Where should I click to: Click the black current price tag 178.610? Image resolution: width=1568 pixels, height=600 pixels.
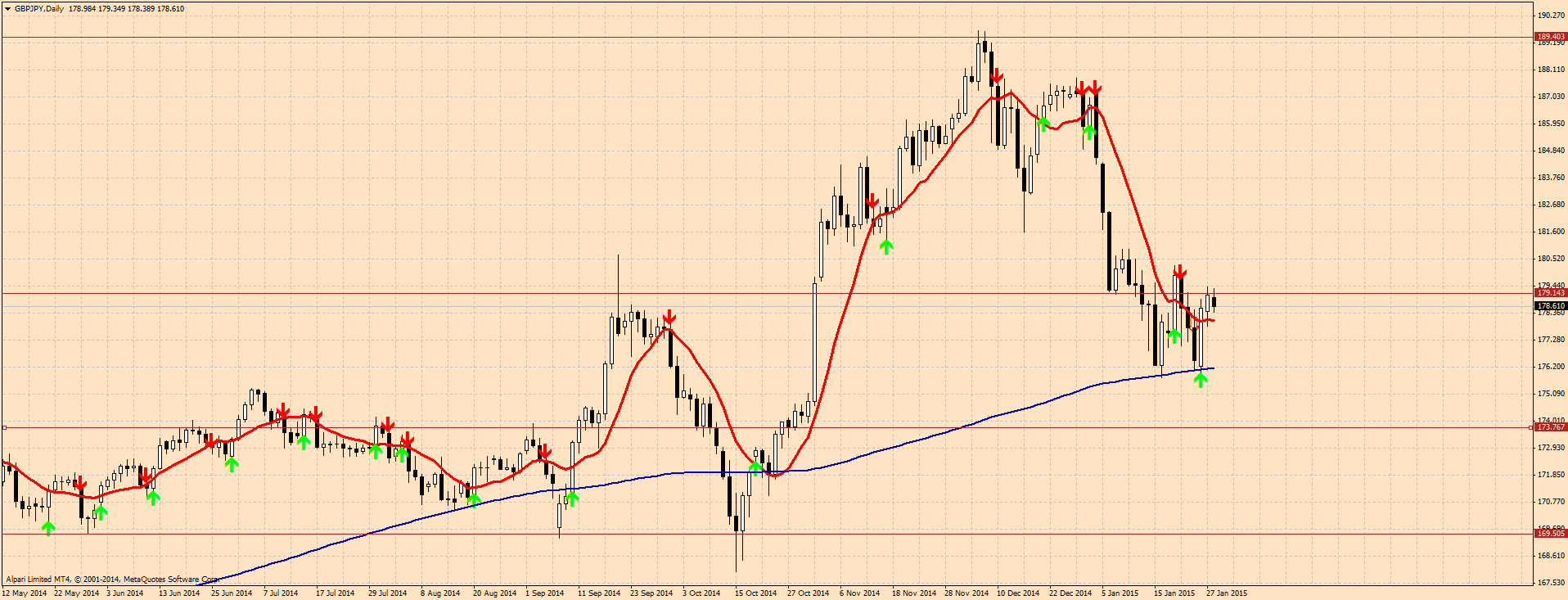click(x=1550, y=306)
